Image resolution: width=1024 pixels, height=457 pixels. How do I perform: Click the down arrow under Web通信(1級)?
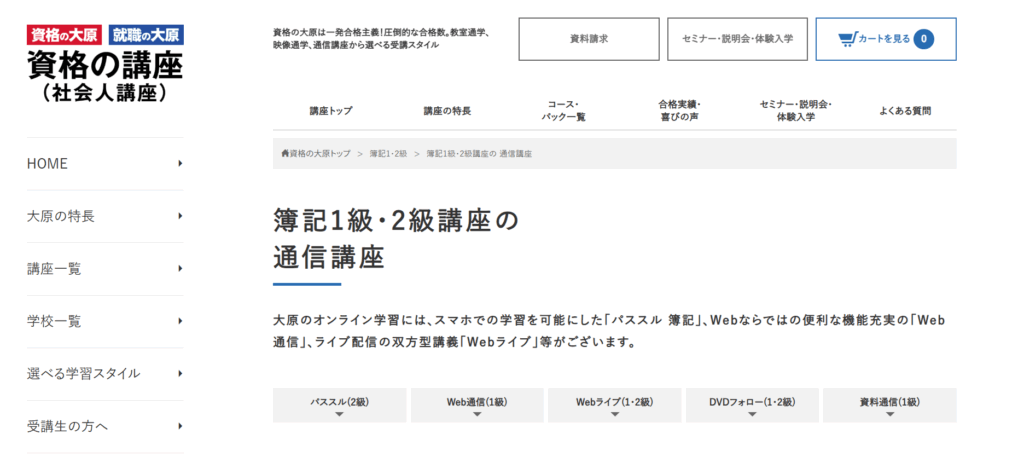click(x=477, y=414)
